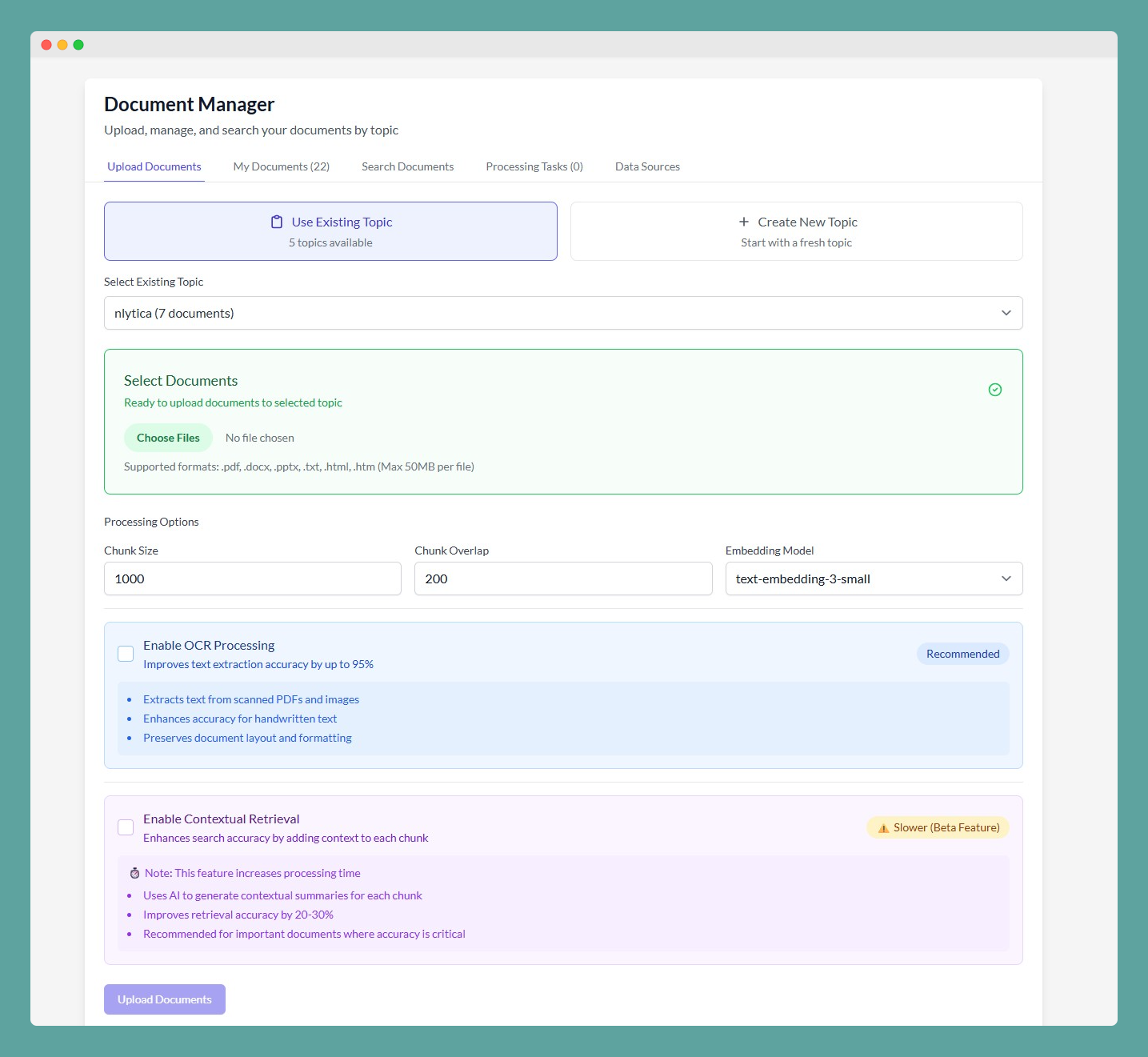Click the Slower (Beta Feature) badge
Viewport: 1148px width, 1057px height.
click(938, 827)
